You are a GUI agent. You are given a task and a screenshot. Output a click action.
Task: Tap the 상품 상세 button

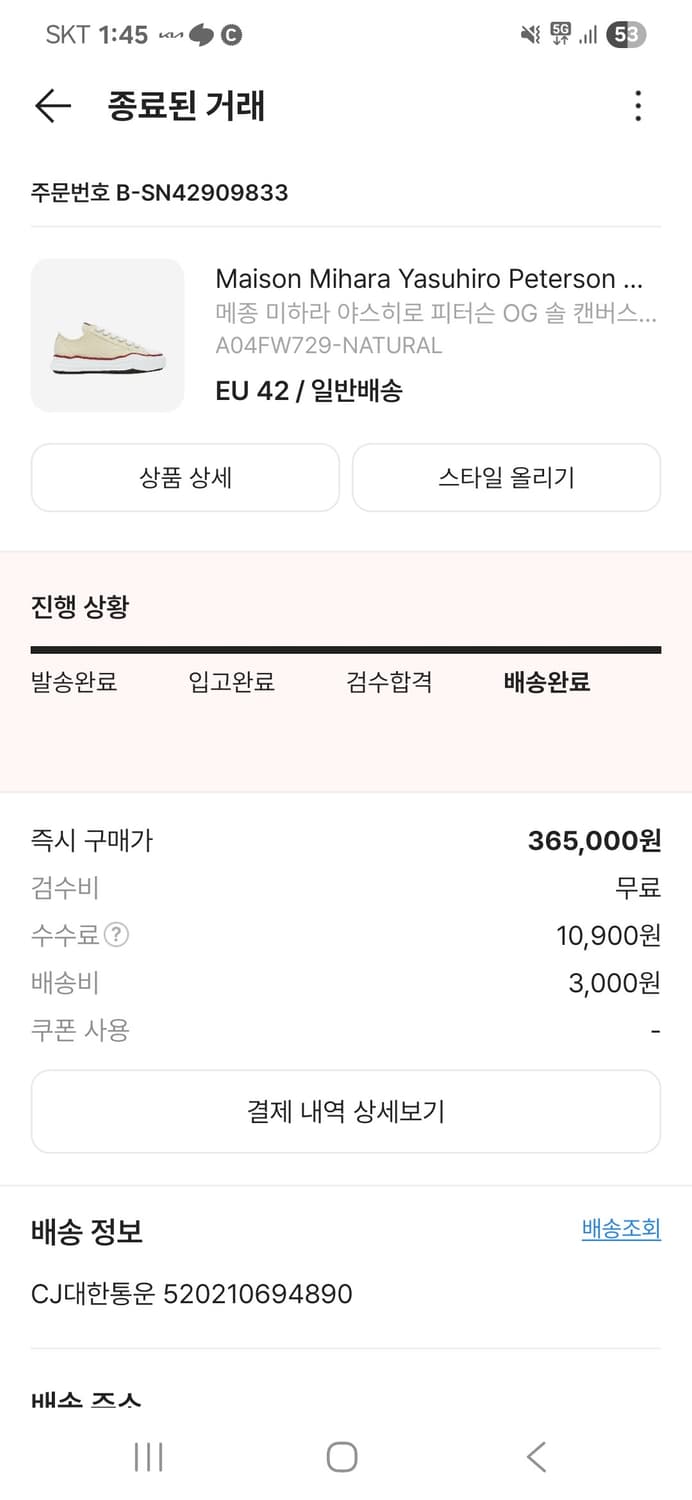[184, 477]
